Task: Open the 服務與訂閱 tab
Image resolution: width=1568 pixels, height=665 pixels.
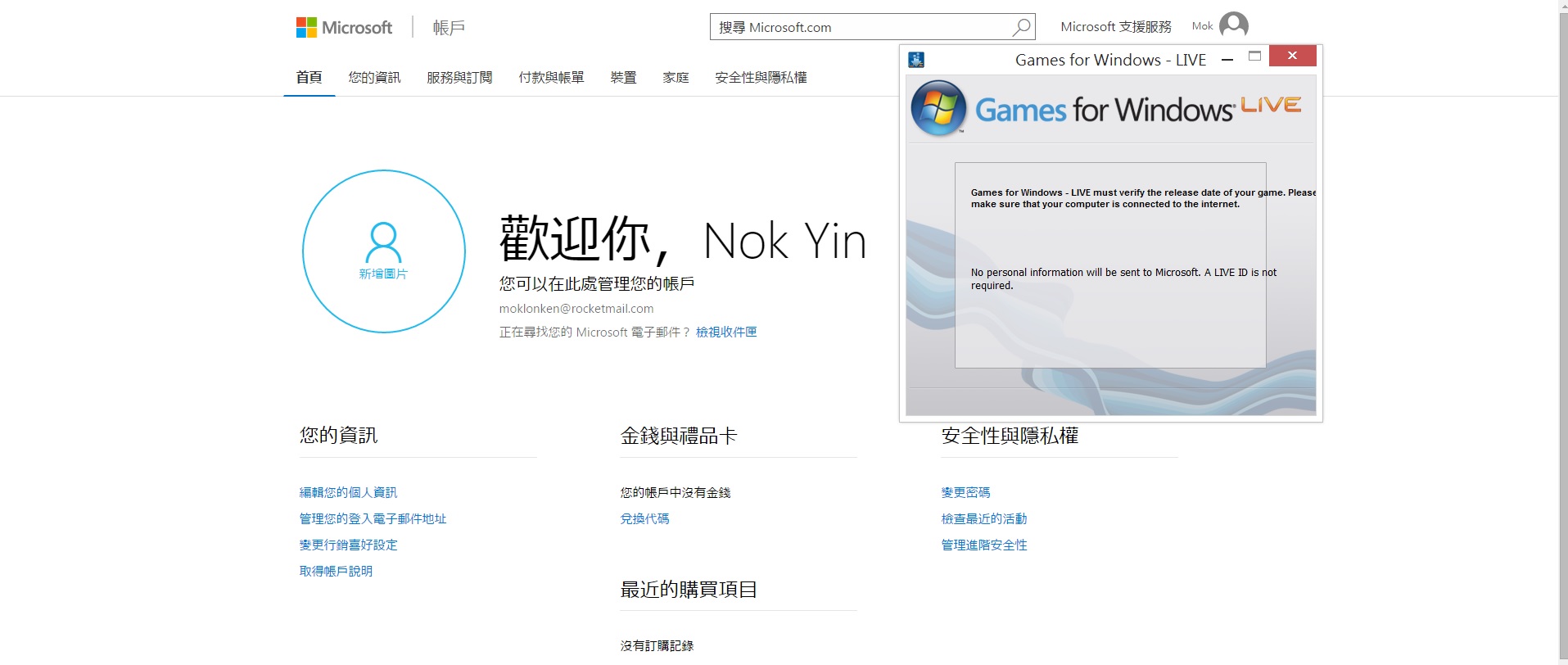Action: coord(459,77)
